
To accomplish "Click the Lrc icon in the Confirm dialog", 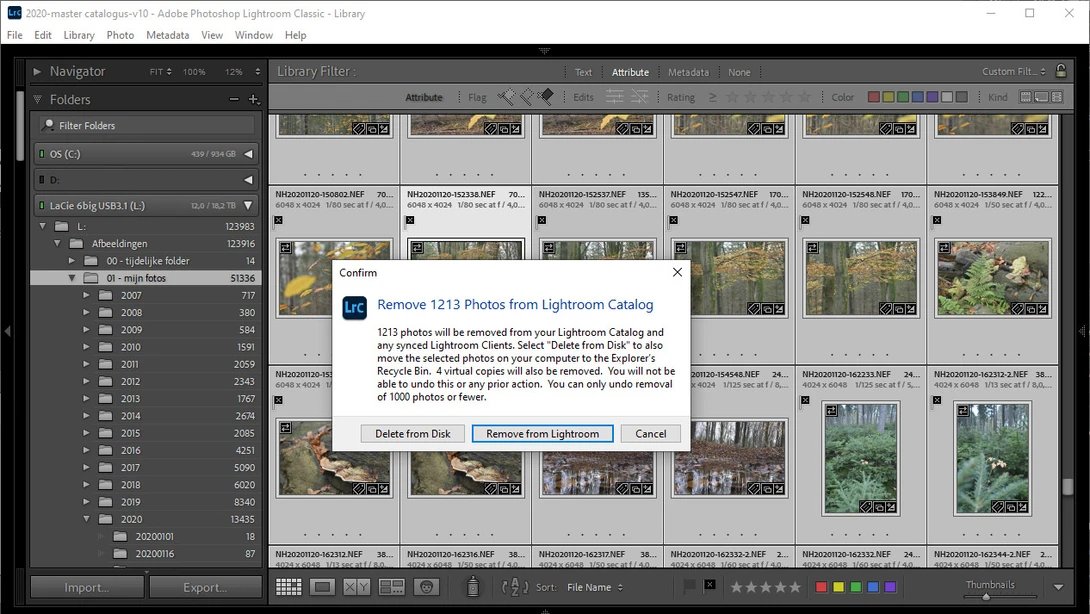I will (355, 307).
